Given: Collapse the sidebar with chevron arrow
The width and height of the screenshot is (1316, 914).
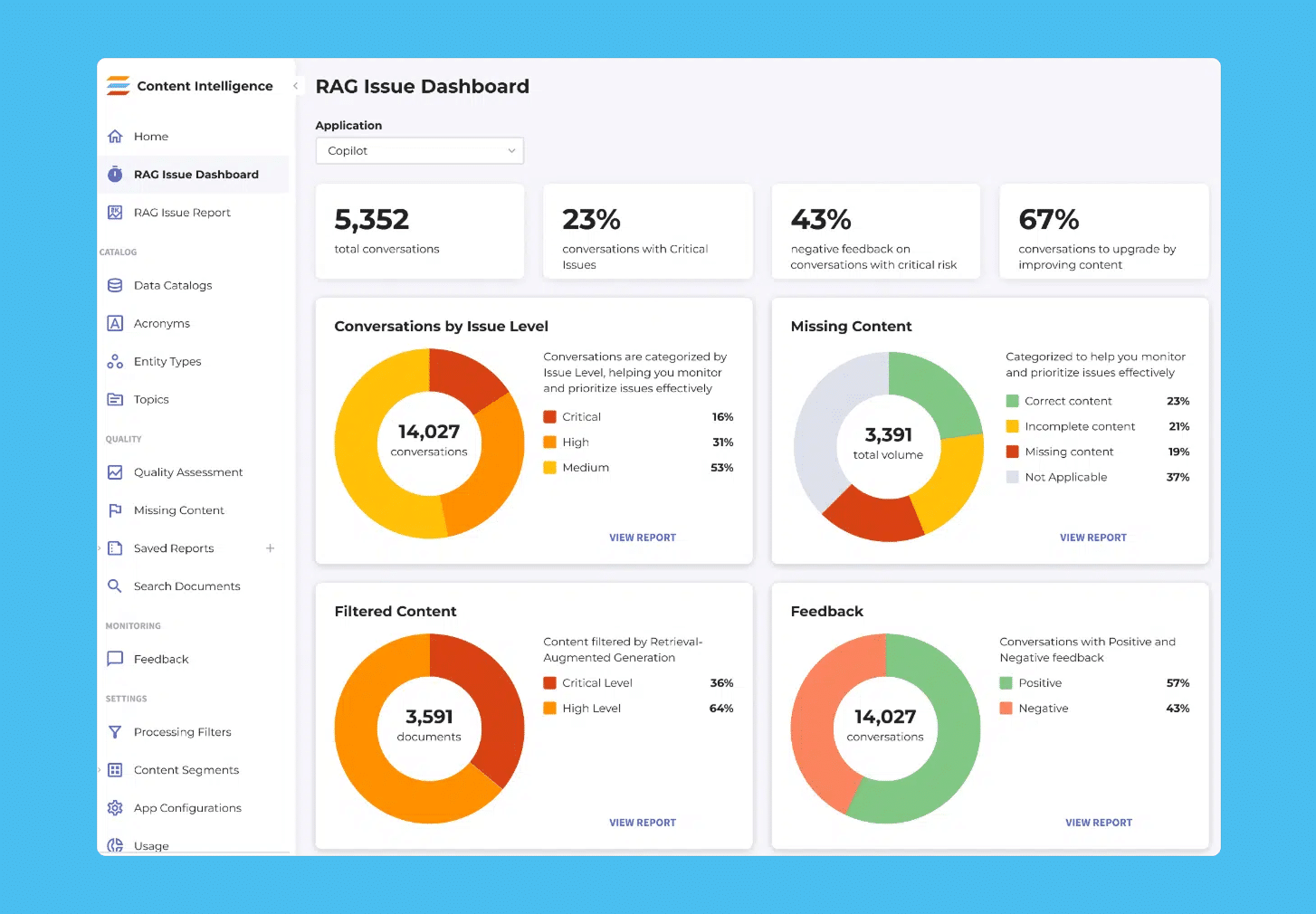Looking at the screenshot, I should point(295,86).
